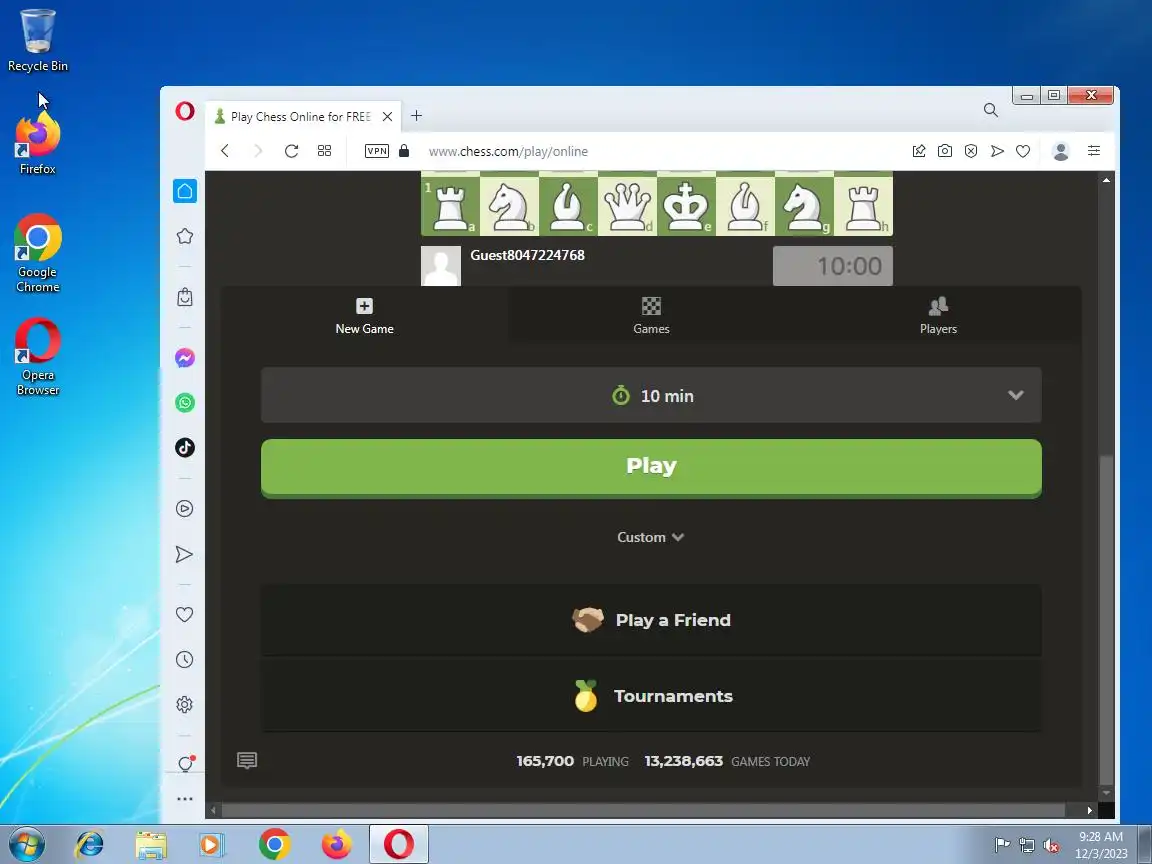
Task: Click the address bar URL field
Action: click(508, 151)
